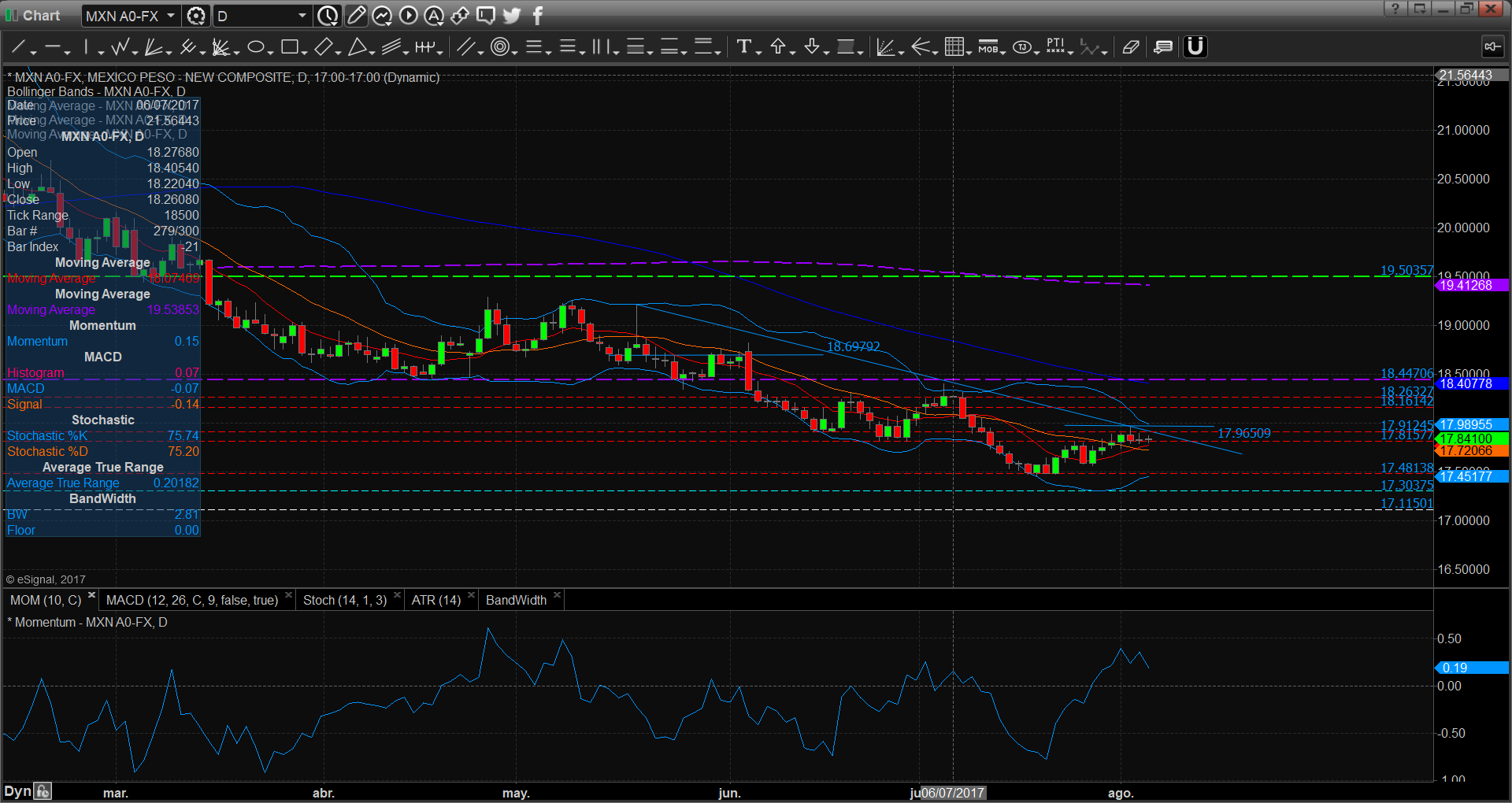Click the up-down arrows trade icon

click(460, 16)
